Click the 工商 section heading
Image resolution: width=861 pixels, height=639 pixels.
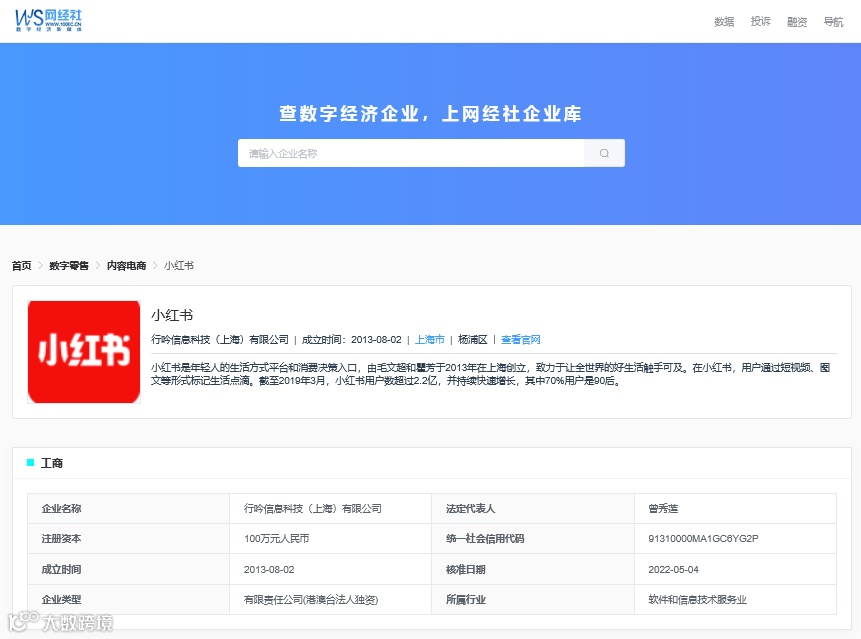[52, 463]
